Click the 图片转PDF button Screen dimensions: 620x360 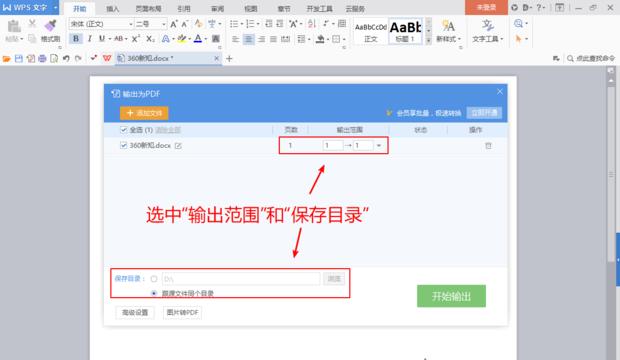coord(182,313)
